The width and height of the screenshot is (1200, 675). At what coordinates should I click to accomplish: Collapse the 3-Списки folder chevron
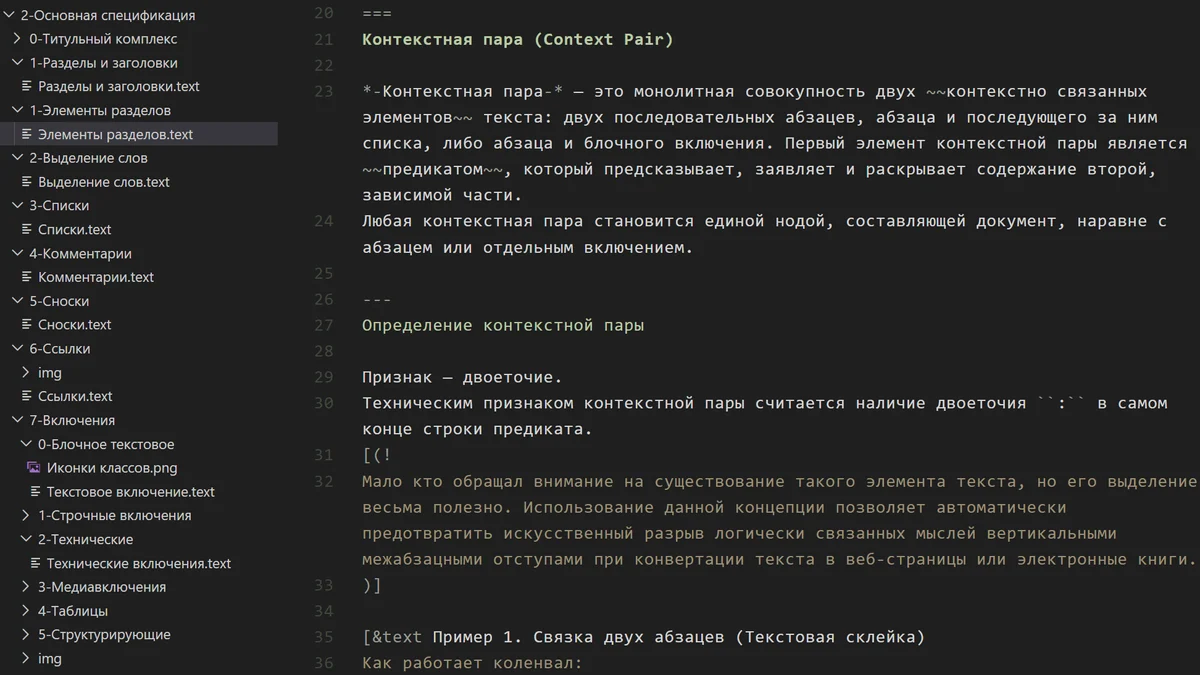(x=18, y=206)
